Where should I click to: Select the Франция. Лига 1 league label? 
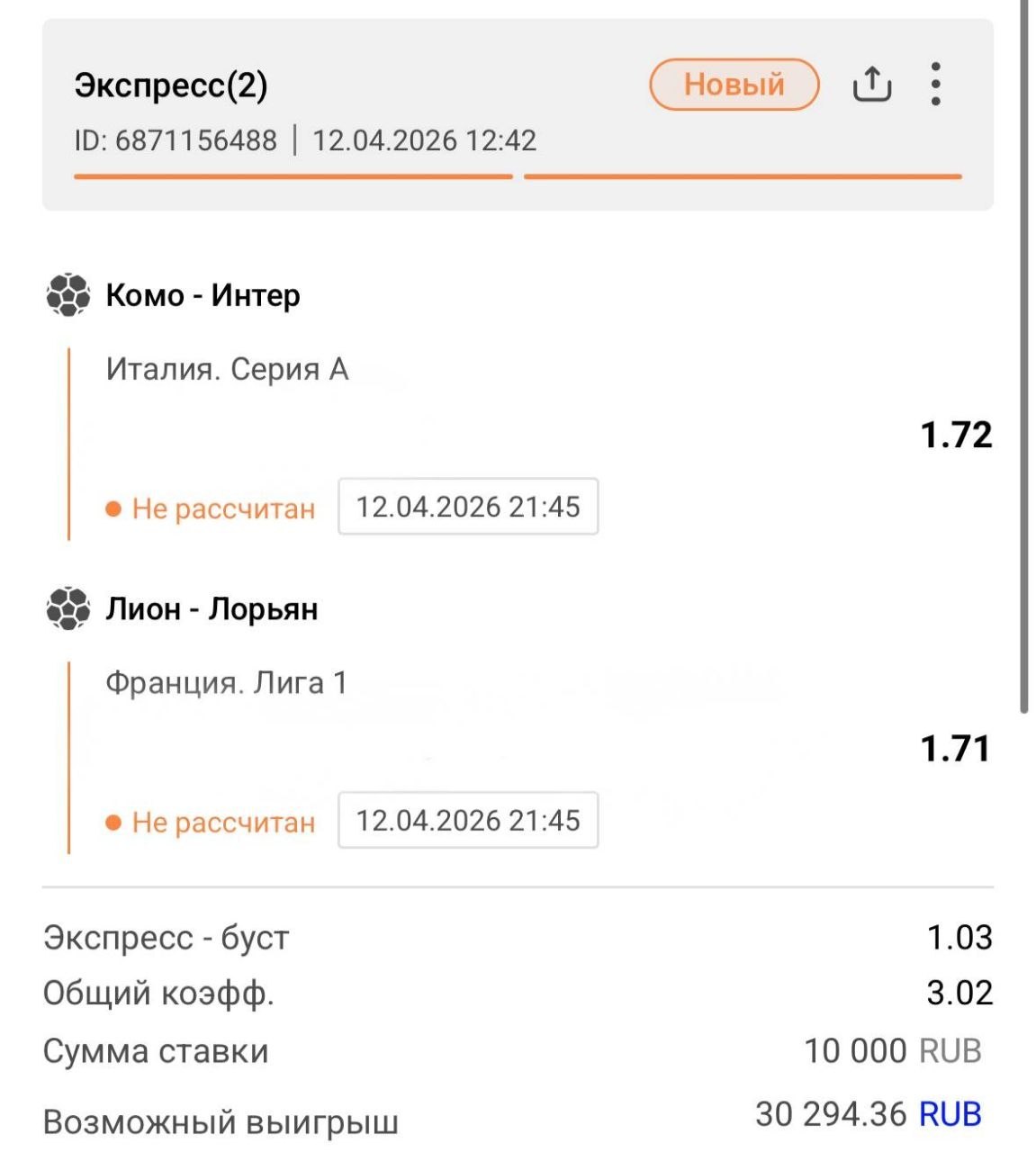pyautogui.click(x=227, y=683)
